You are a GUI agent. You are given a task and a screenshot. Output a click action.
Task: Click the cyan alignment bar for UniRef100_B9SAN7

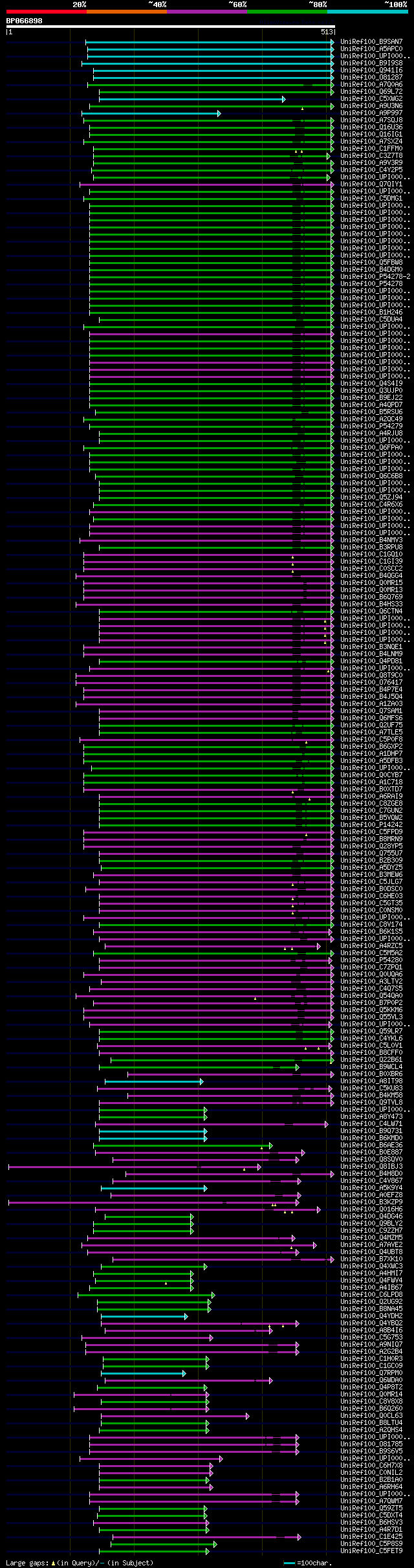[x=210, y=42]
